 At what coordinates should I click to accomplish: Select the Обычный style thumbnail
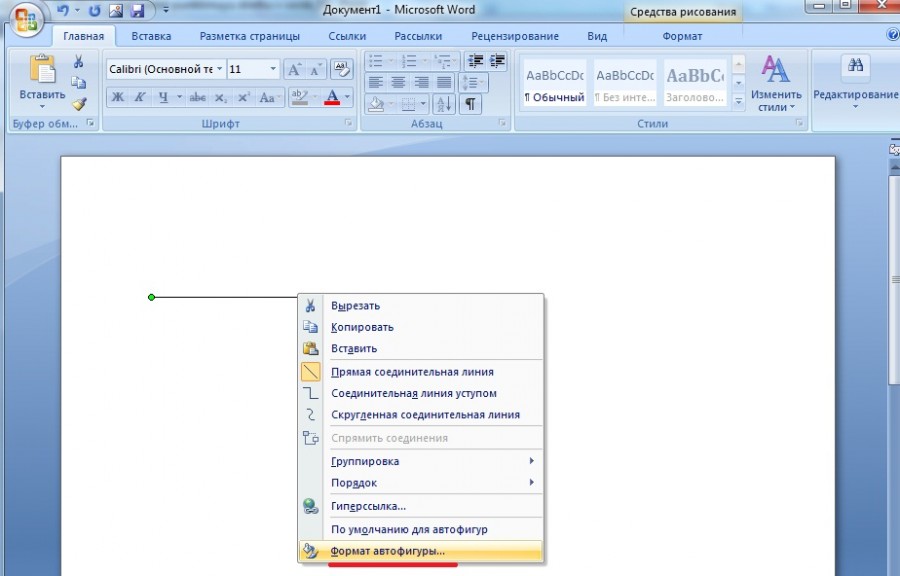(554, 83)
